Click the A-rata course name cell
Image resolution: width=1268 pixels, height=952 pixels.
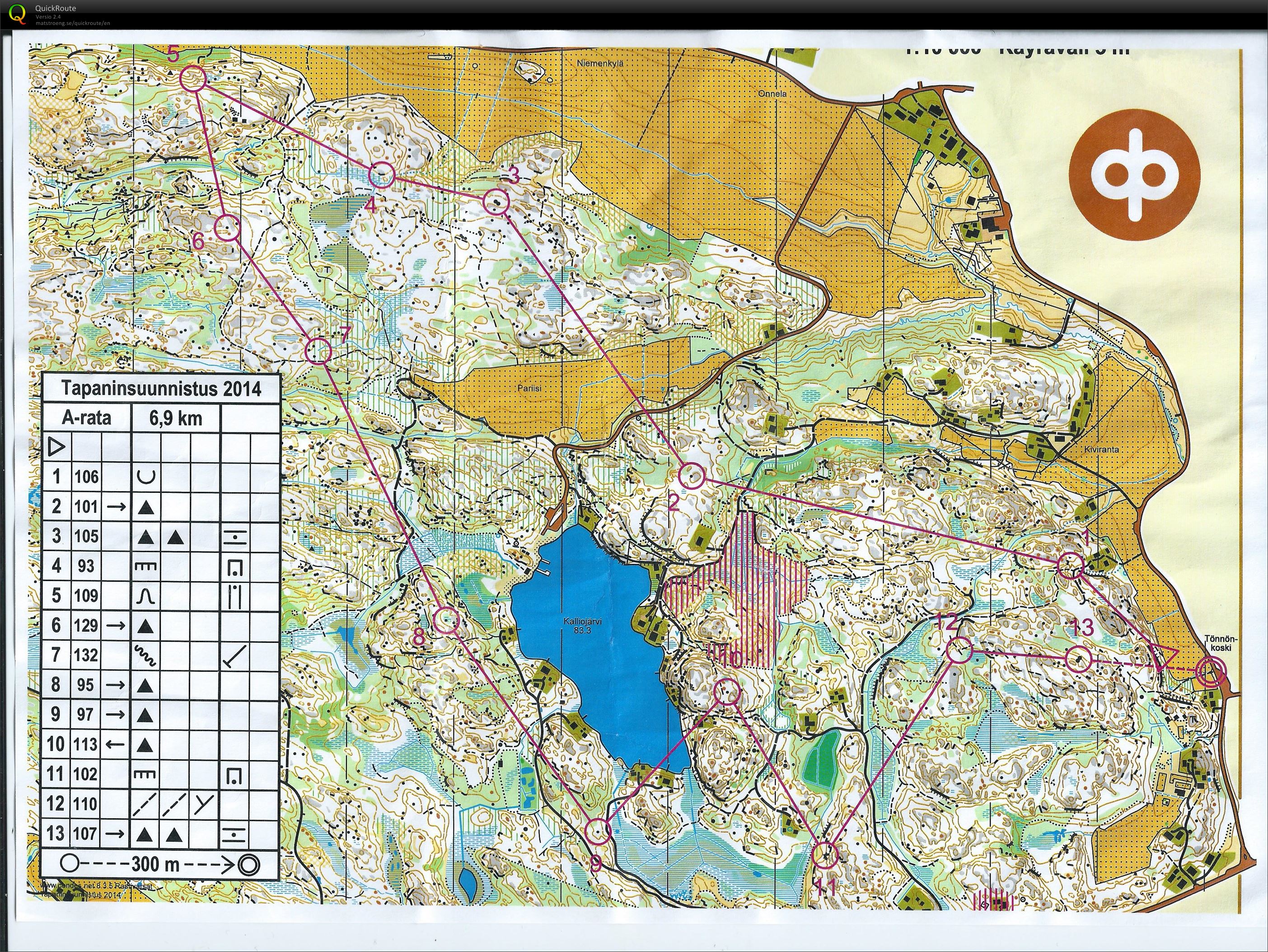87,418
